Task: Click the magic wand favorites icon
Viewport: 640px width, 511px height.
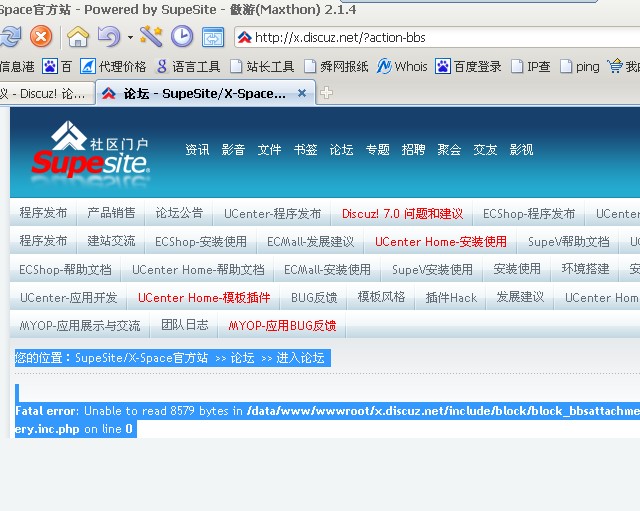Action: click(151, 36)
